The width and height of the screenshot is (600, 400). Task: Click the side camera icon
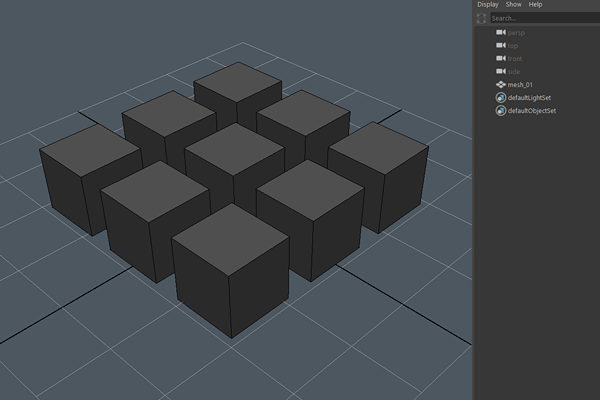[501, 71]
